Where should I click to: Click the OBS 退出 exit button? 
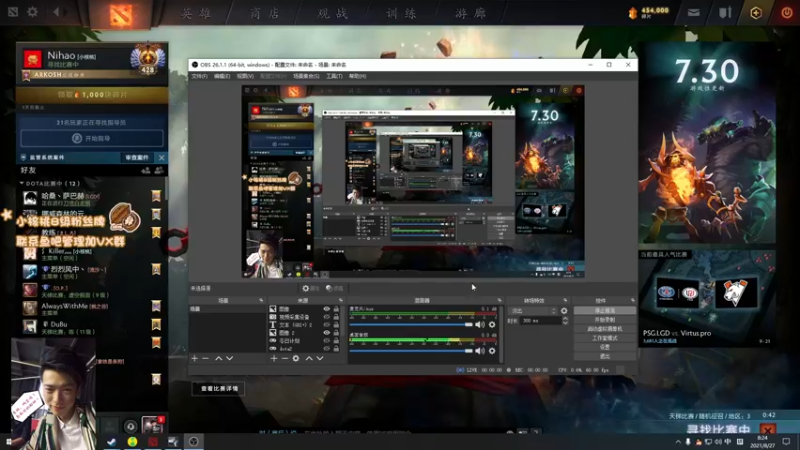point(605,357)
